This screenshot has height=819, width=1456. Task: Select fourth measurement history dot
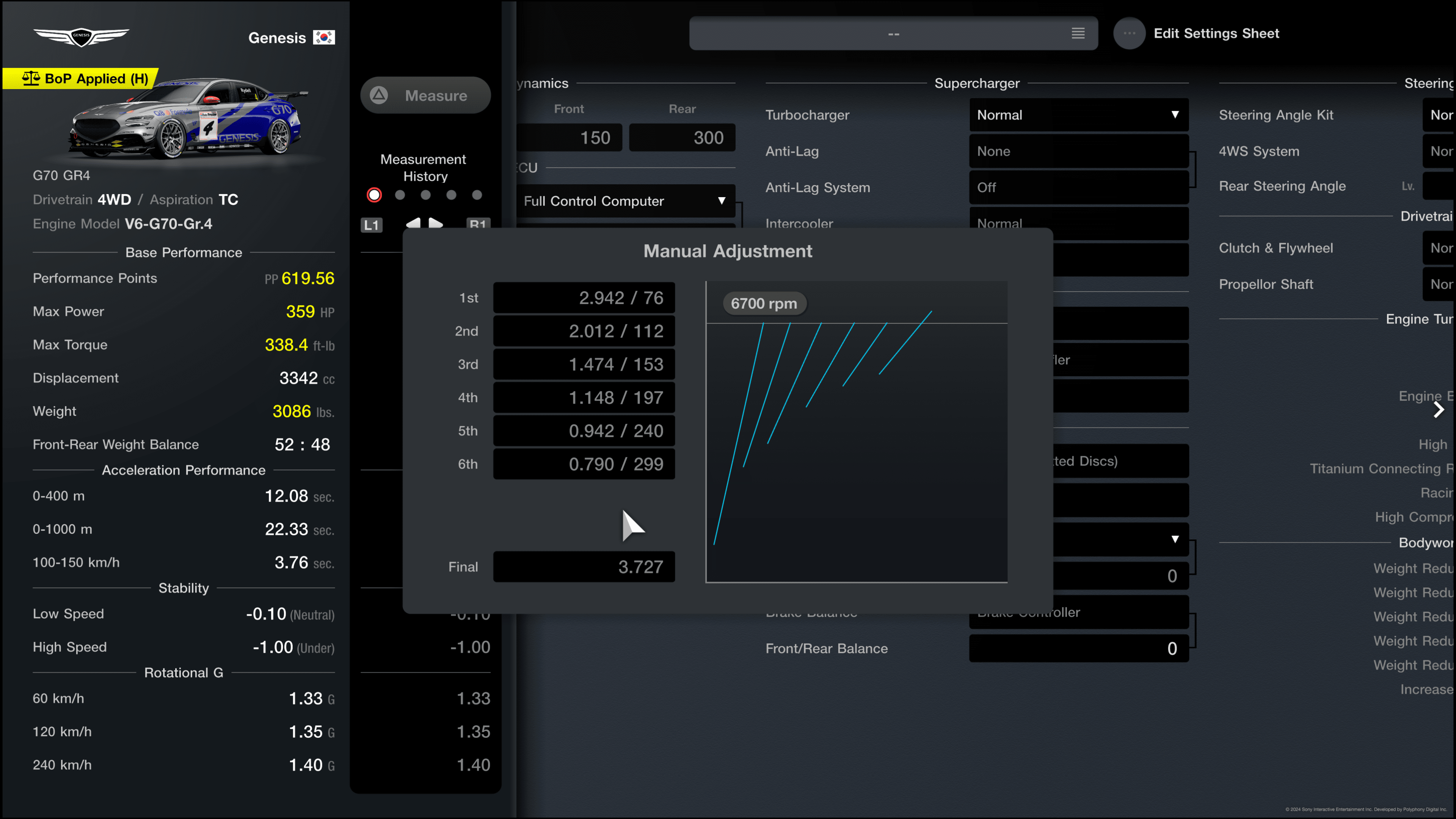tap(451, 195)
